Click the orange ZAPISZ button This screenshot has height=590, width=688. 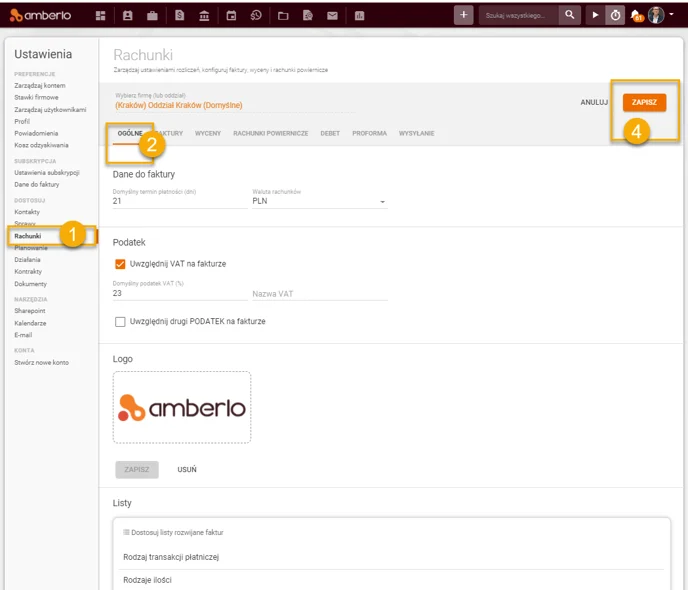tap(644, 102)
